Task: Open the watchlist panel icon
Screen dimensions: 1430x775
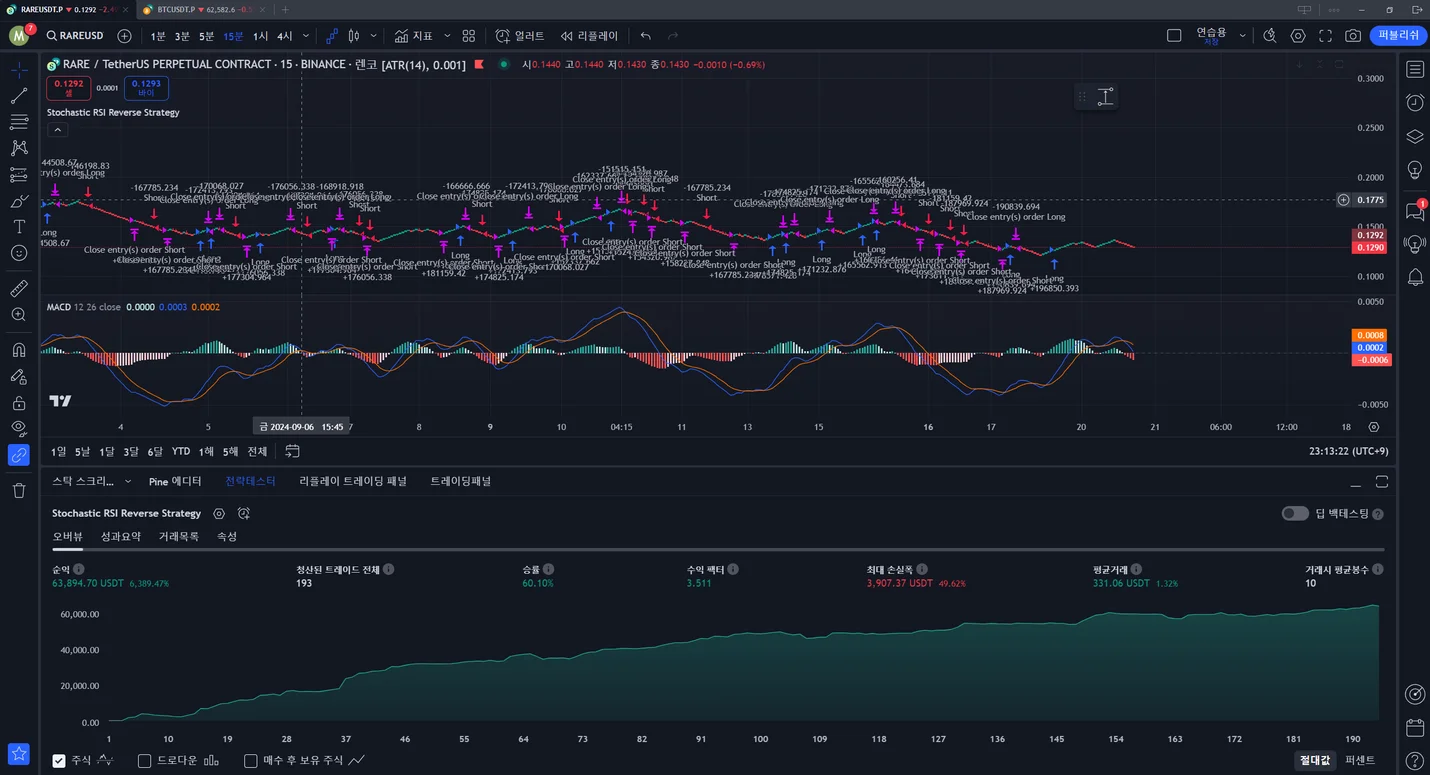Action: (1415, 69)
